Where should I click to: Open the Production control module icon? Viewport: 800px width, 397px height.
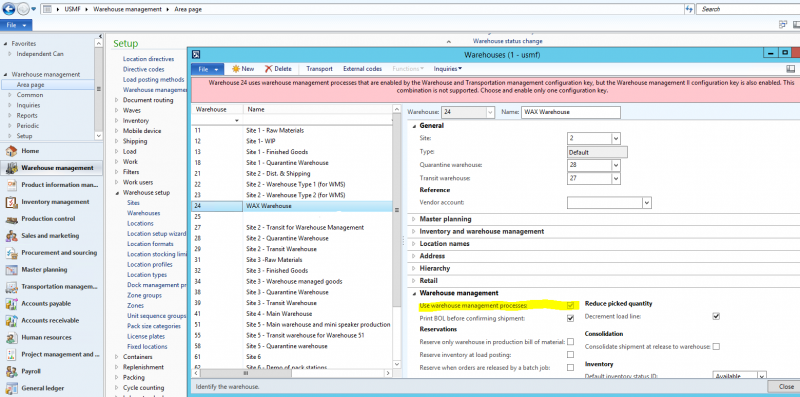pyautogui.click(x=11, y=219)
